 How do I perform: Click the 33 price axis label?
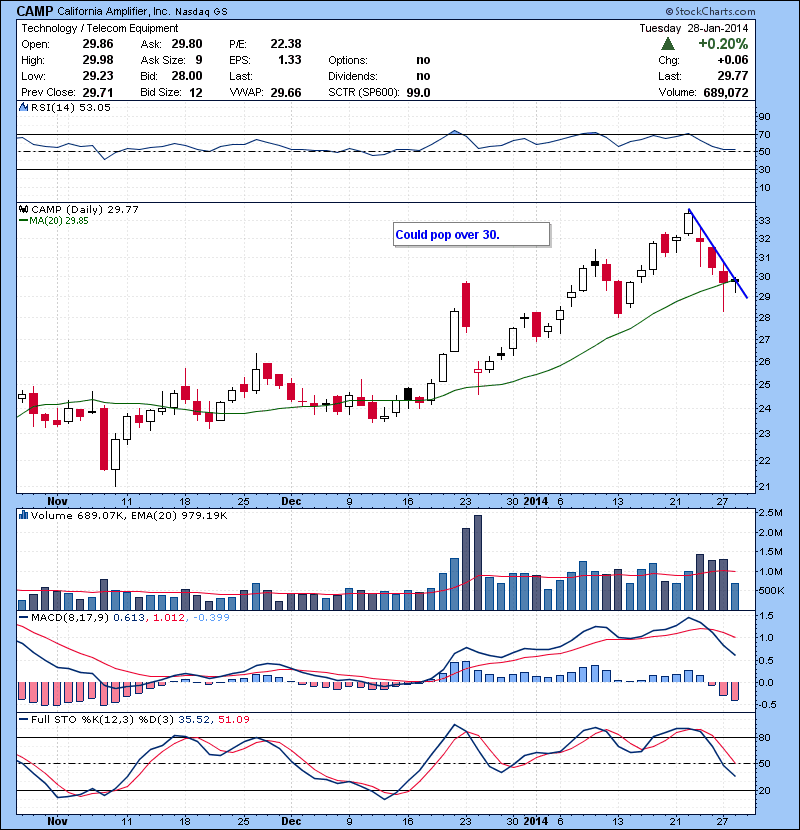765,220
